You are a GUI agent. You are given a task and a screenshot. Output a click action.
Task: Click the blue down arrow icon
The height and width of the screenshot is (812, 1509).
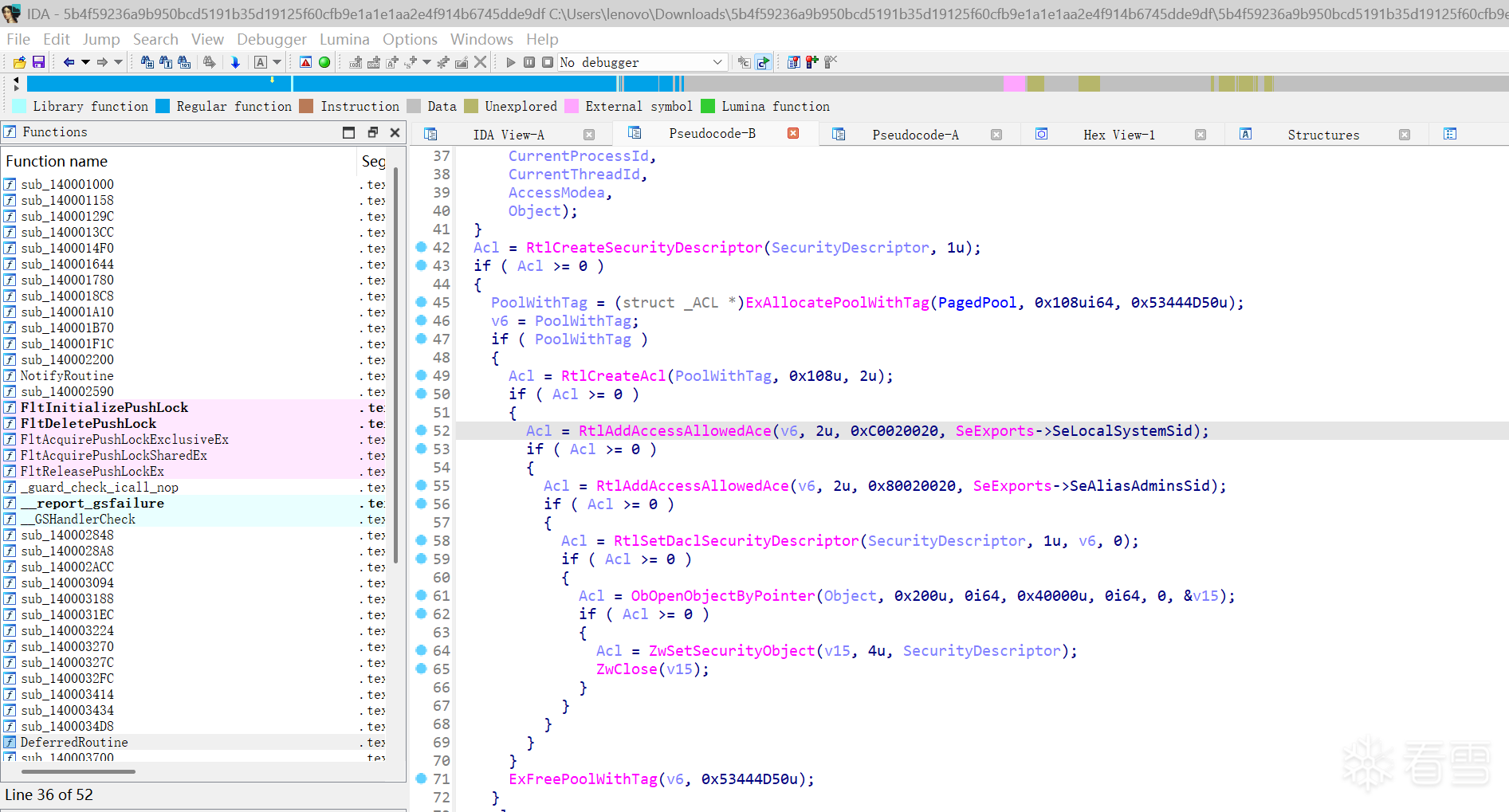(x=235, y=62)
